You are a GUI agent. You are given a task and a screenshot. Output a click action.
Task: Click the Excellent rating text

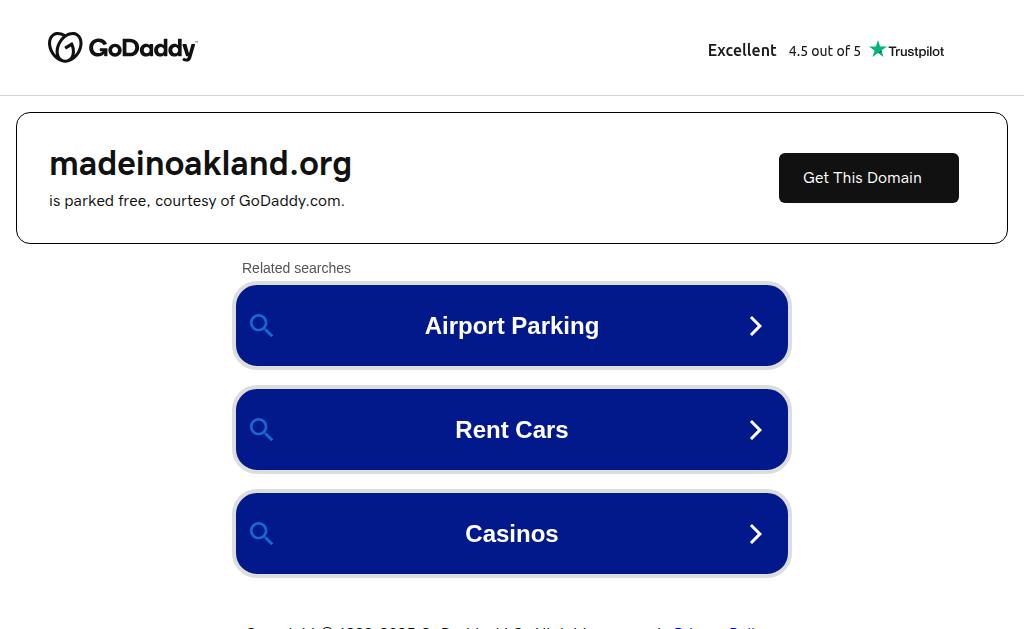click(742, 50)
